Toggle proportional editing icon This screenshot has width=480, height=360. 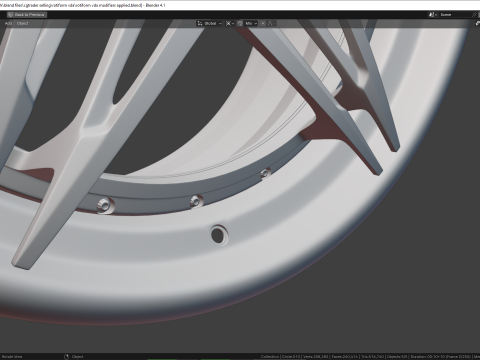point(263,23)
